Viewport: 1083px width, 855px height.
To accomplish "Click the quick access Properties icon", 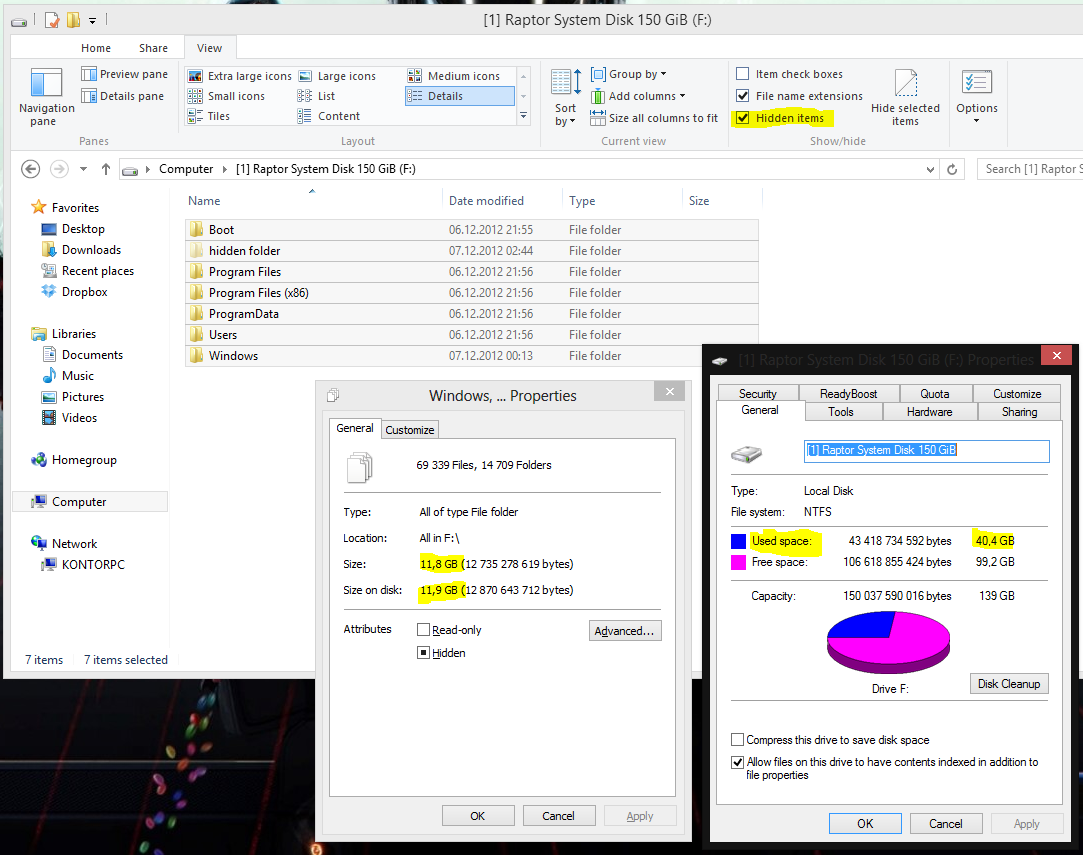I will click(x=52, y=20).
